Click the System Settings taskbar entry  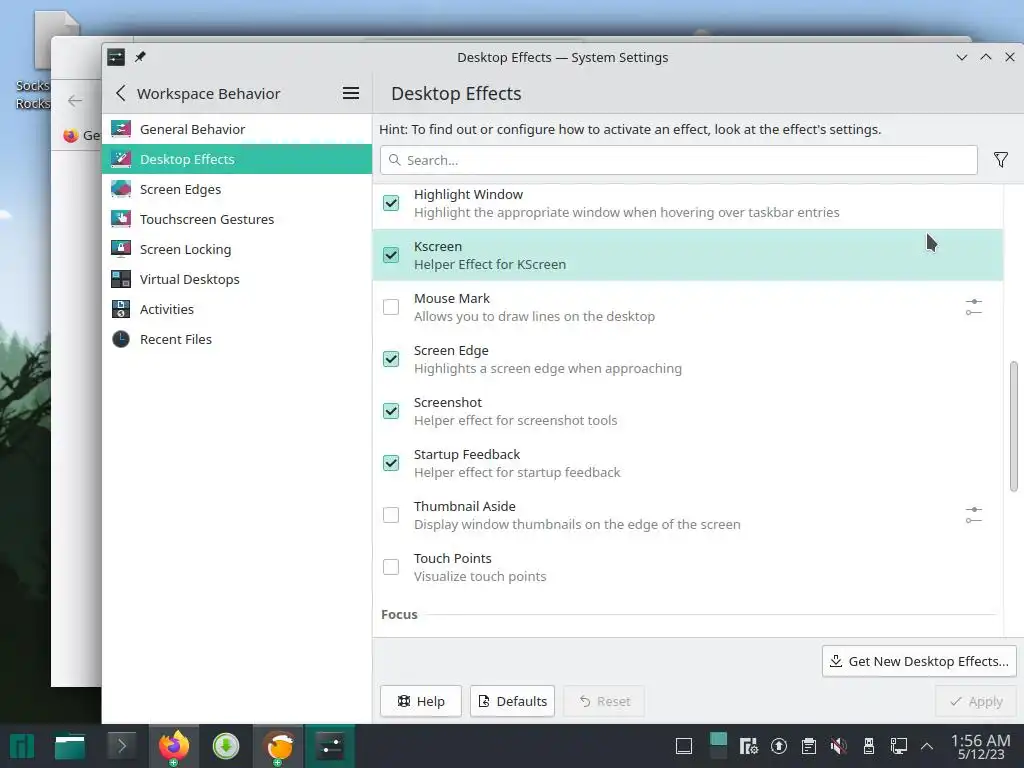pos(330,746)
